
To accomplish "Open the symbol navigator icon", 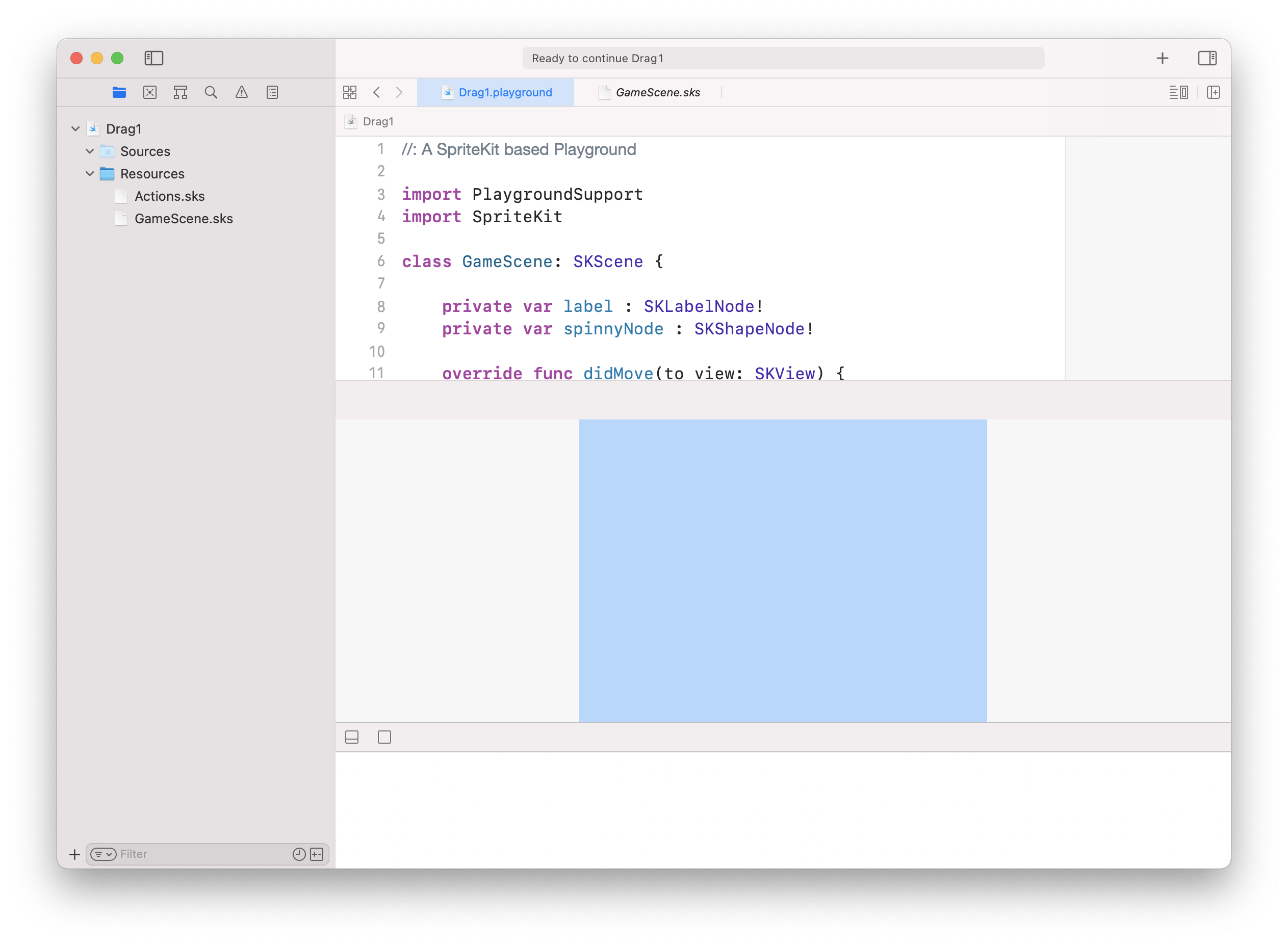I will pyautogui.click(x=181, y=92).
